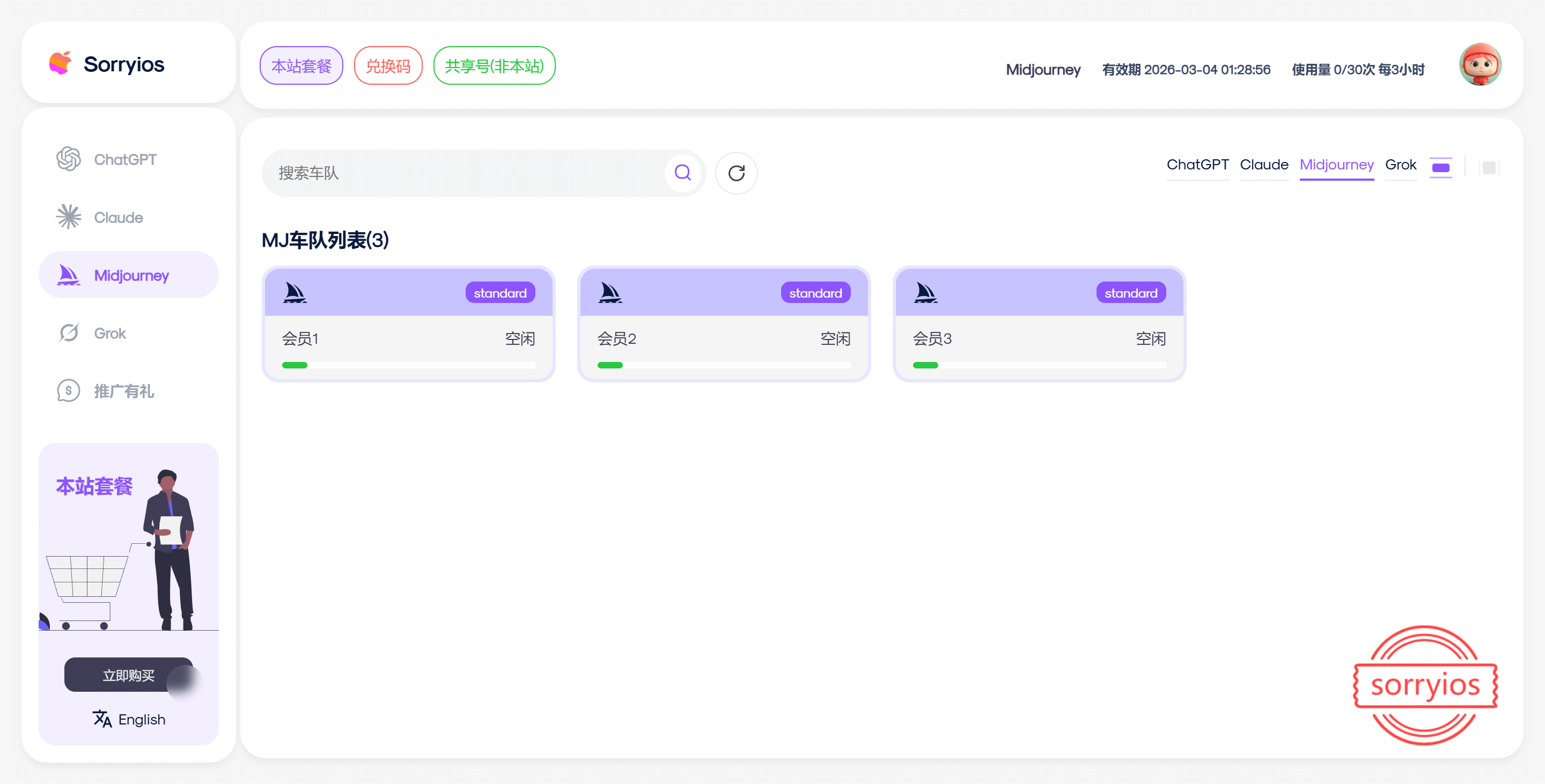Click the 会员1 name text

300,339
